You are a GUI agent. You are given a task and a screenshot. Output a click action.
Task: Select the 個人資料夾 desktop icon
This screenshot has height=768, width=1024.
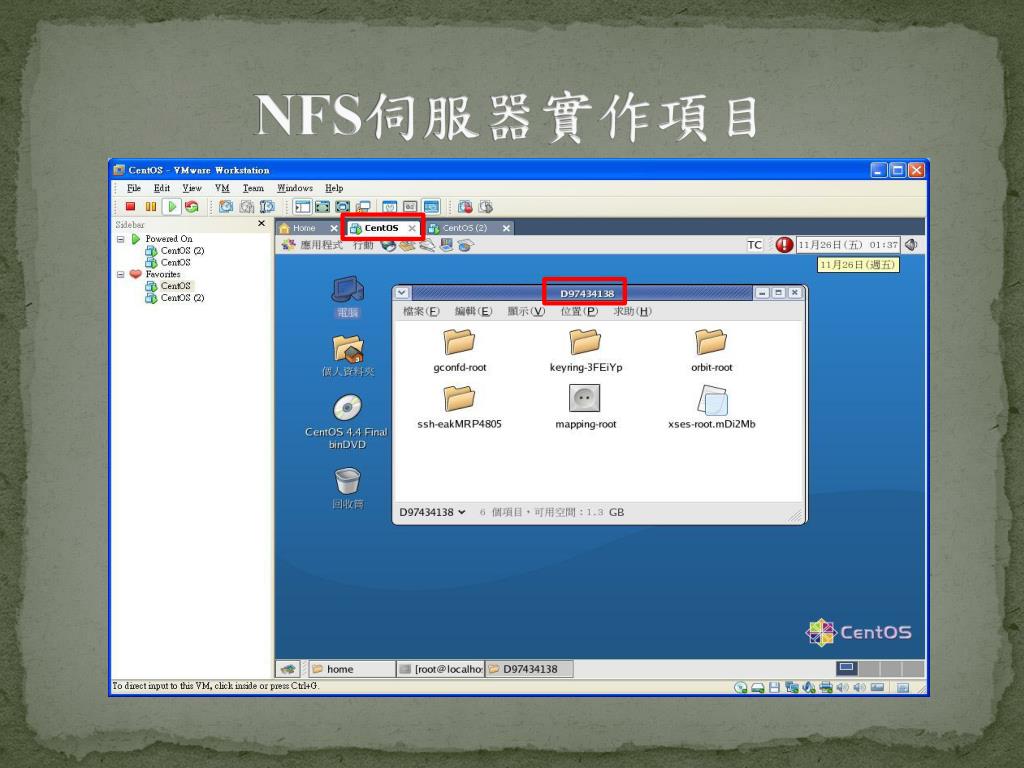(x=348, y=356)
